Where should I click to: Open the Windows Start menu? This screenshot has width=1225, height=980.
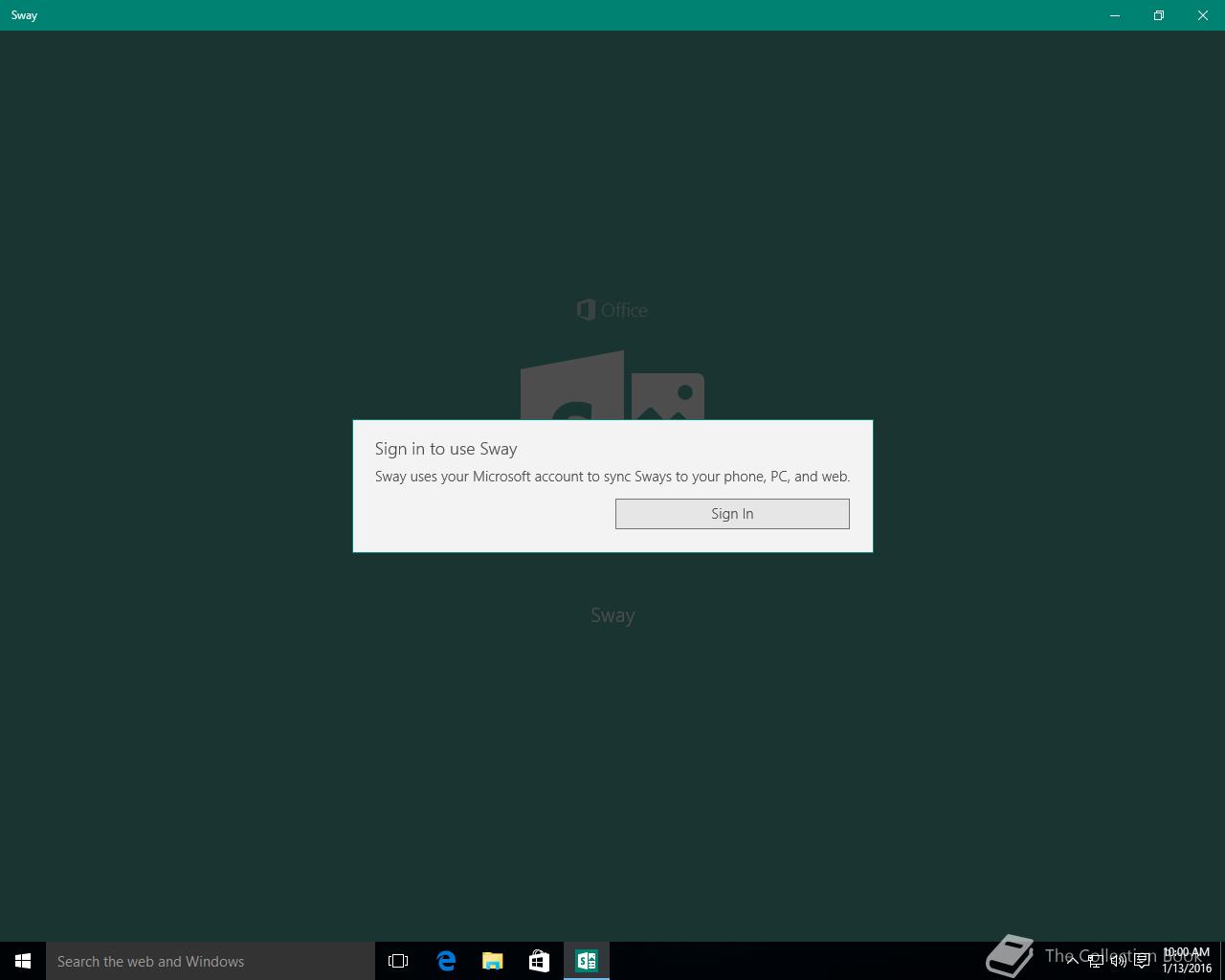(23, 961)
